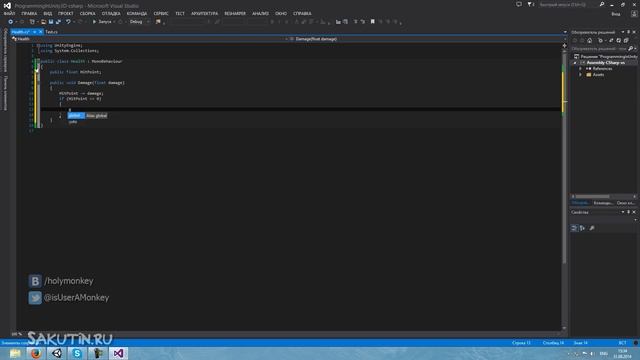Open the СБОРКА menu
Viewport: 640px width, 360px height.
point(87,13)
